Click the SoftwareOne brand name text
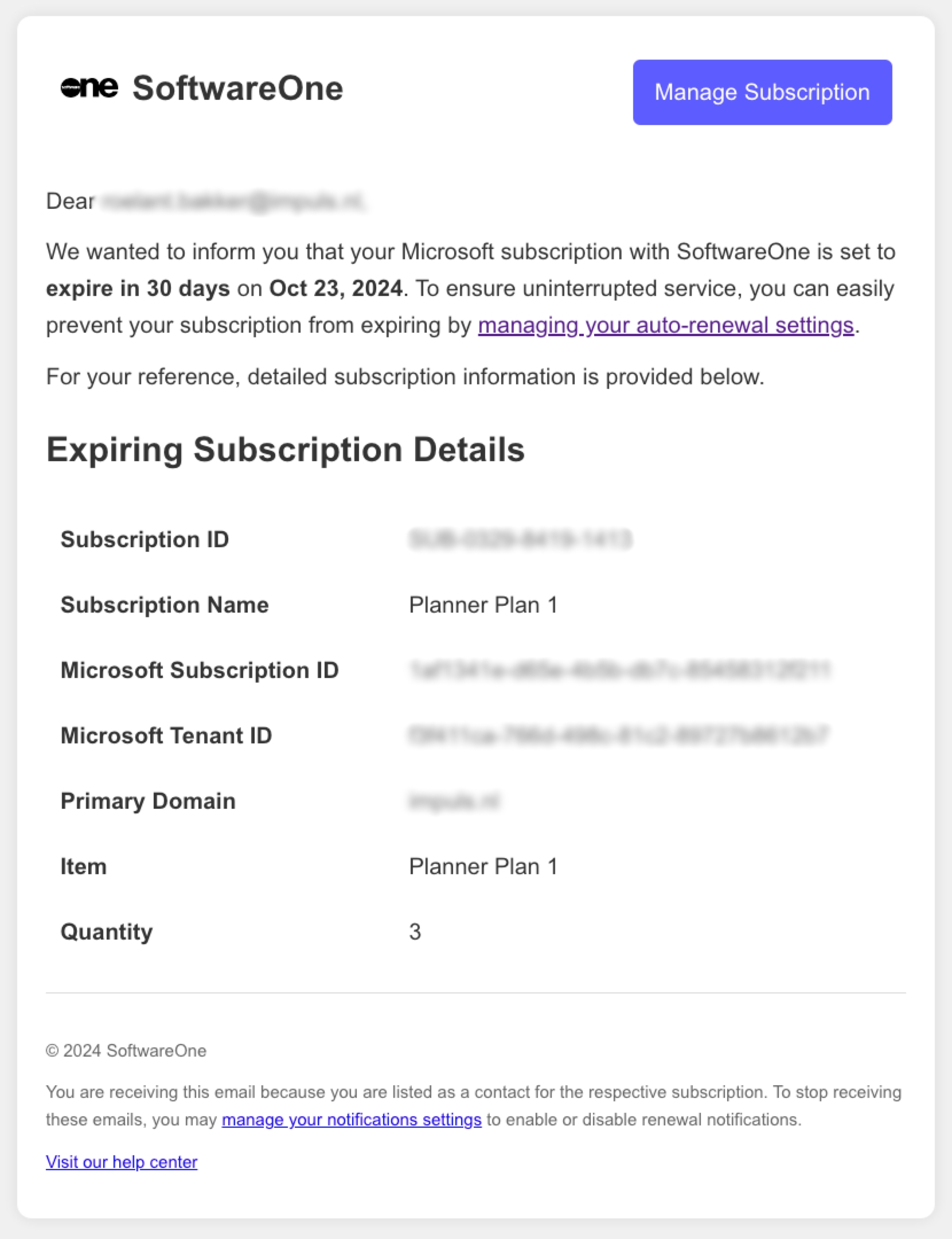This screenshot has height=1239, width=952. tap(237, 89)
